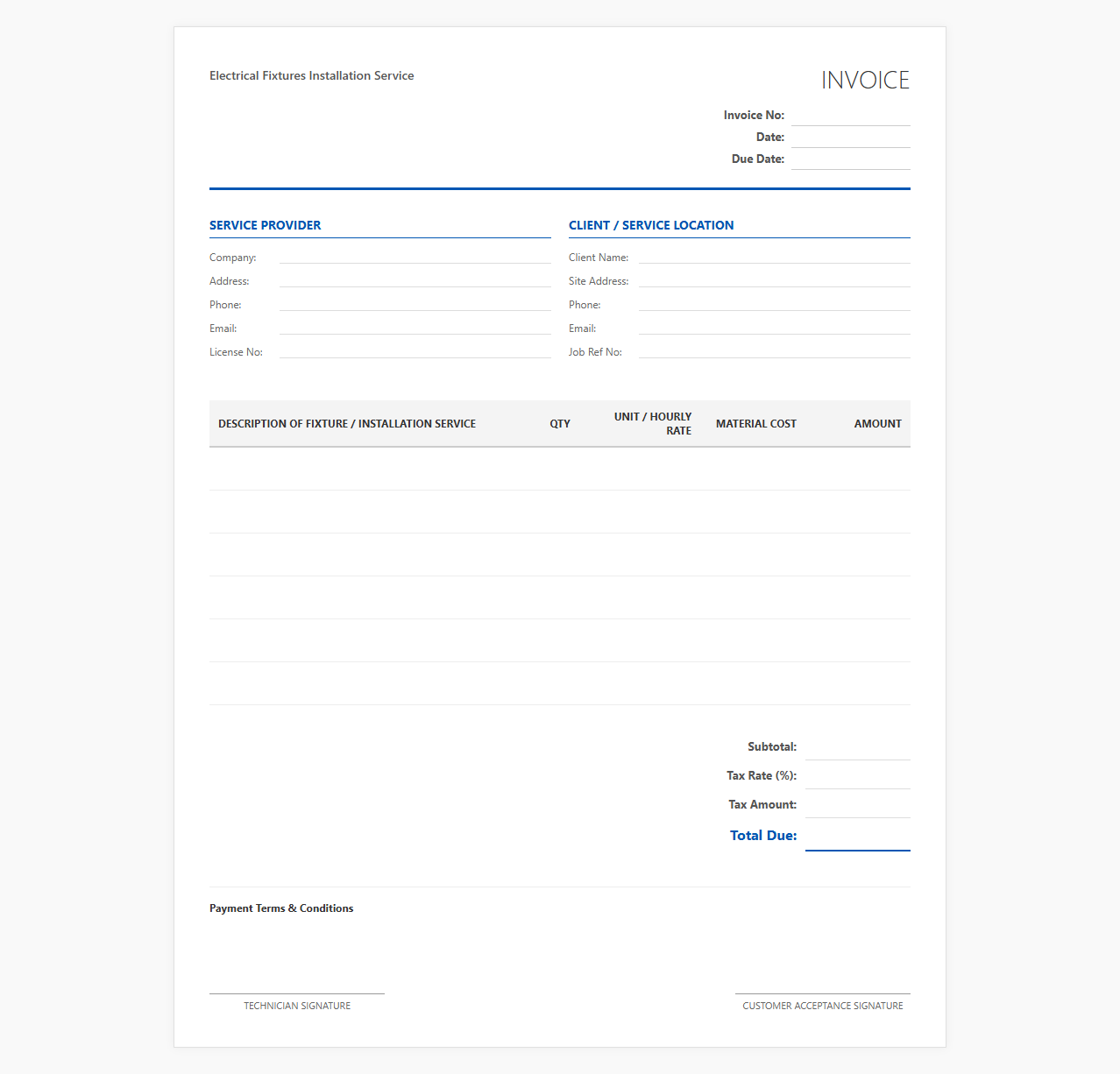Click the Client Name field
This screenshot has height=1074, width=1120.
point(774,258)
